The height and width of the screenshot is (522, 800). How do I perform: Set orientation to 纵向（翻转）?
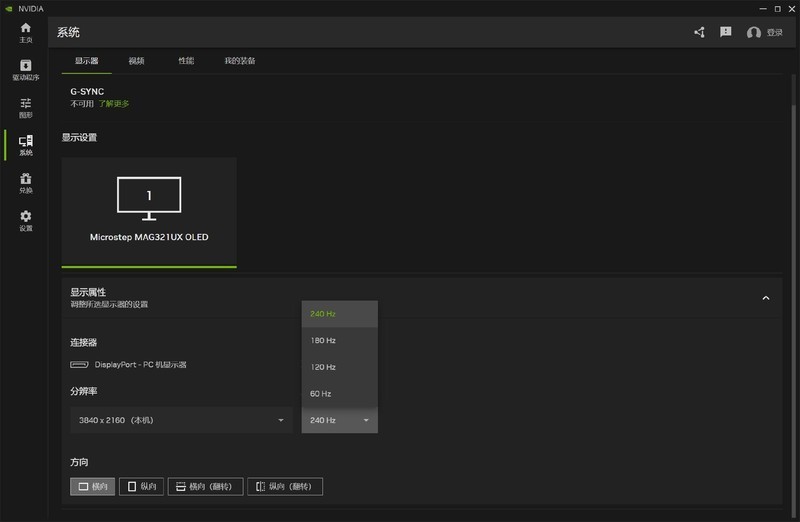coord(285,487)
